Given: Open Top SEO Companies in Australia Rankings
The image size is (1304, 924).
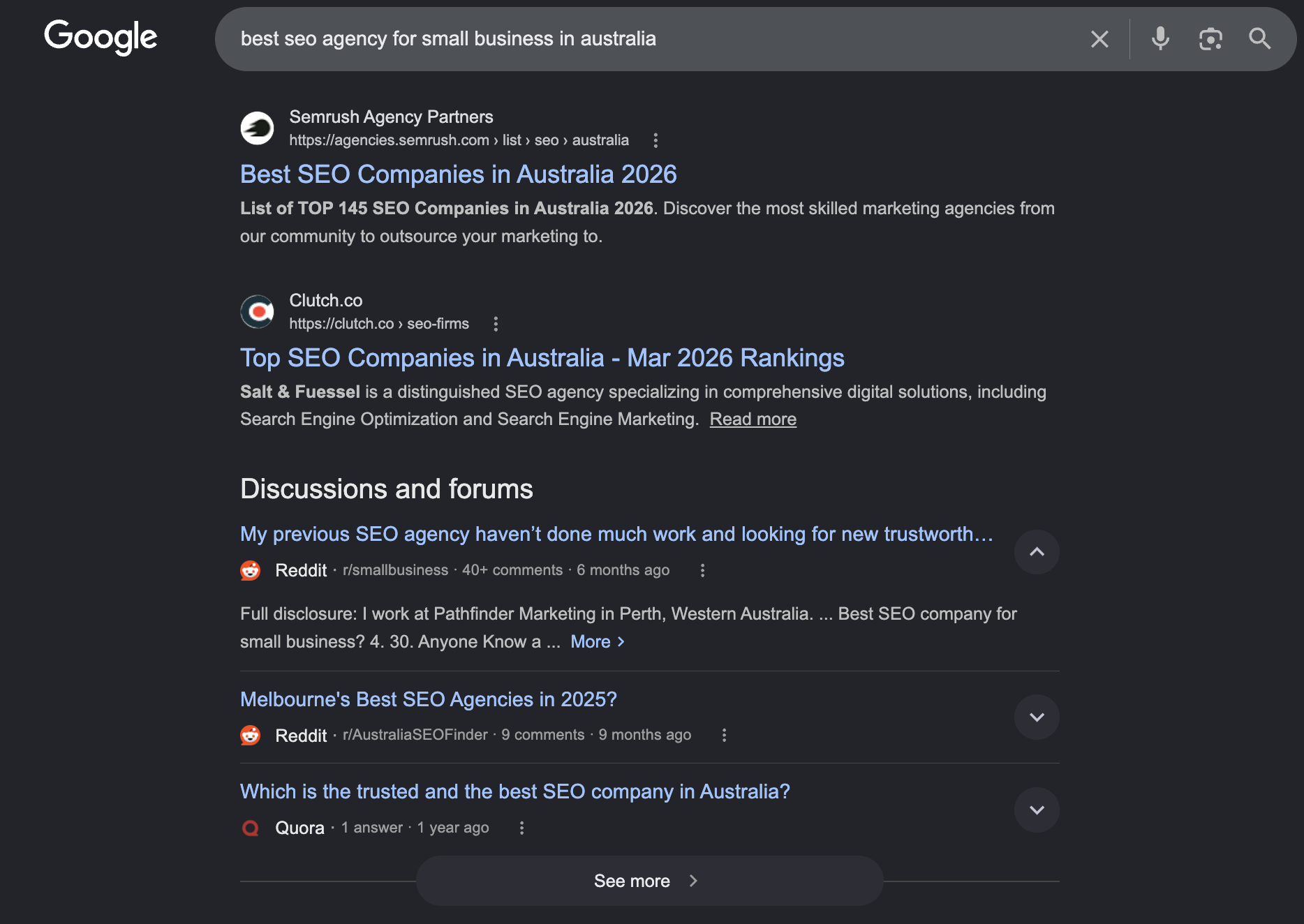Looking at the screenshot, I should (542, 358).
